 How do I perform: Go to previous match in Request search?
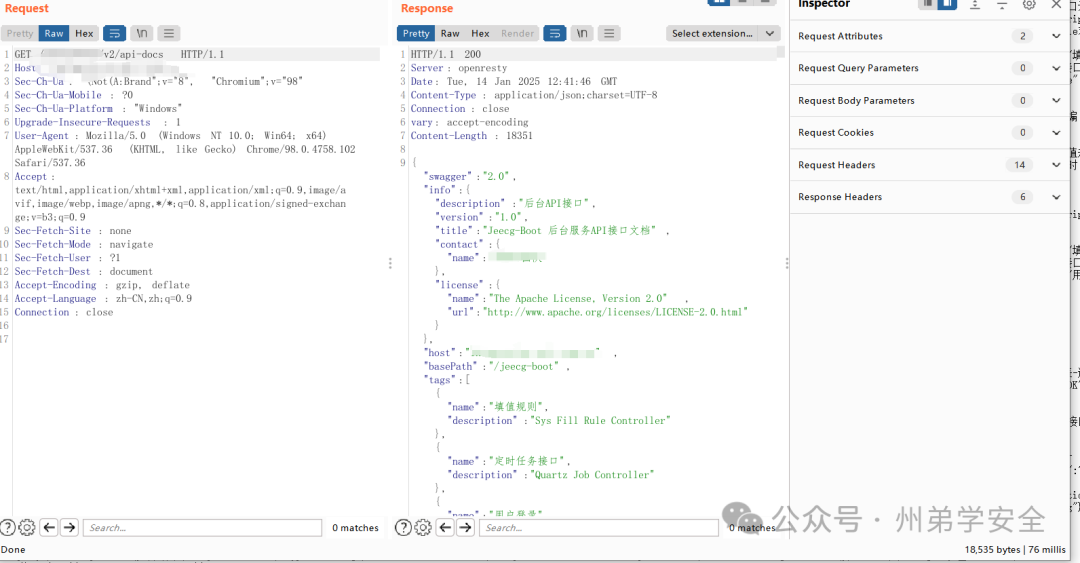tap(49, 528)
